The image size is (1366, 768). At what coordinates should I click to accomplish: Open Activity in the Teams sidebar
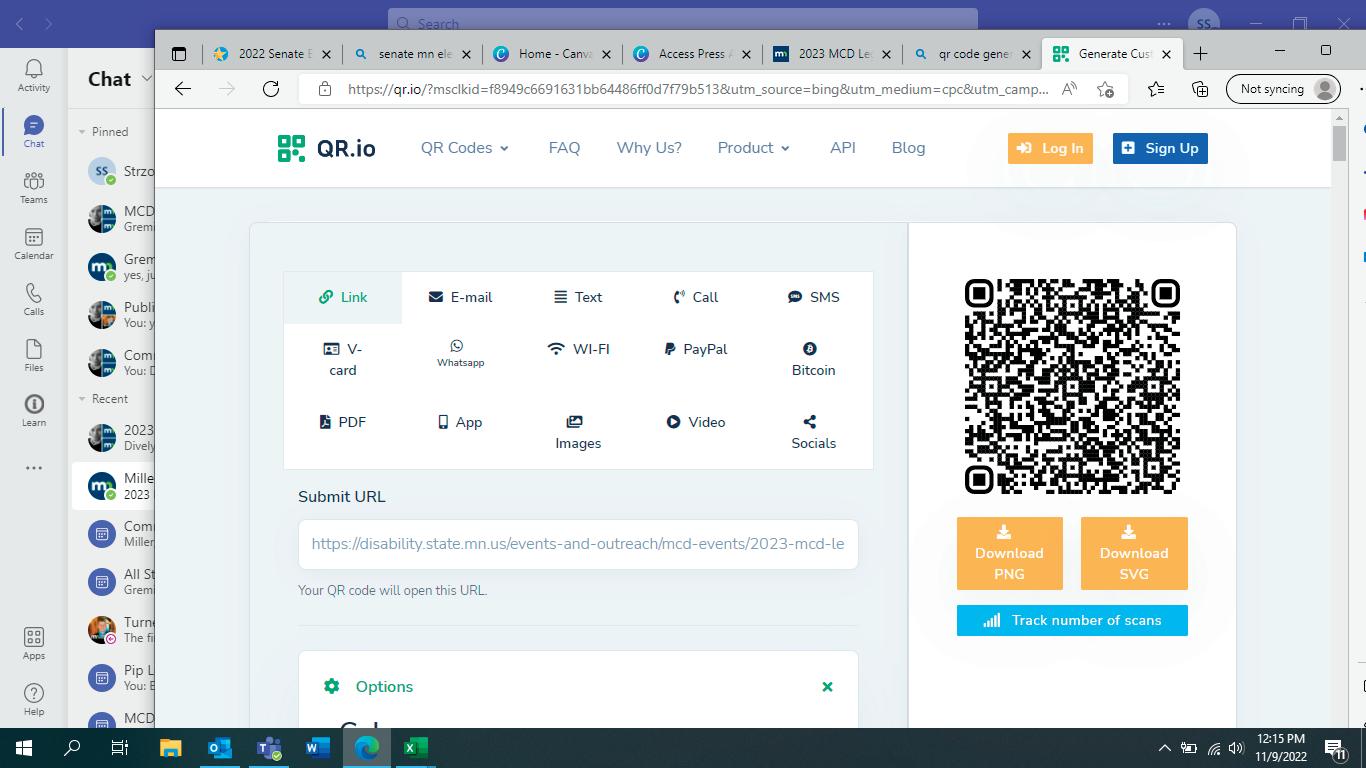point(34,75)
